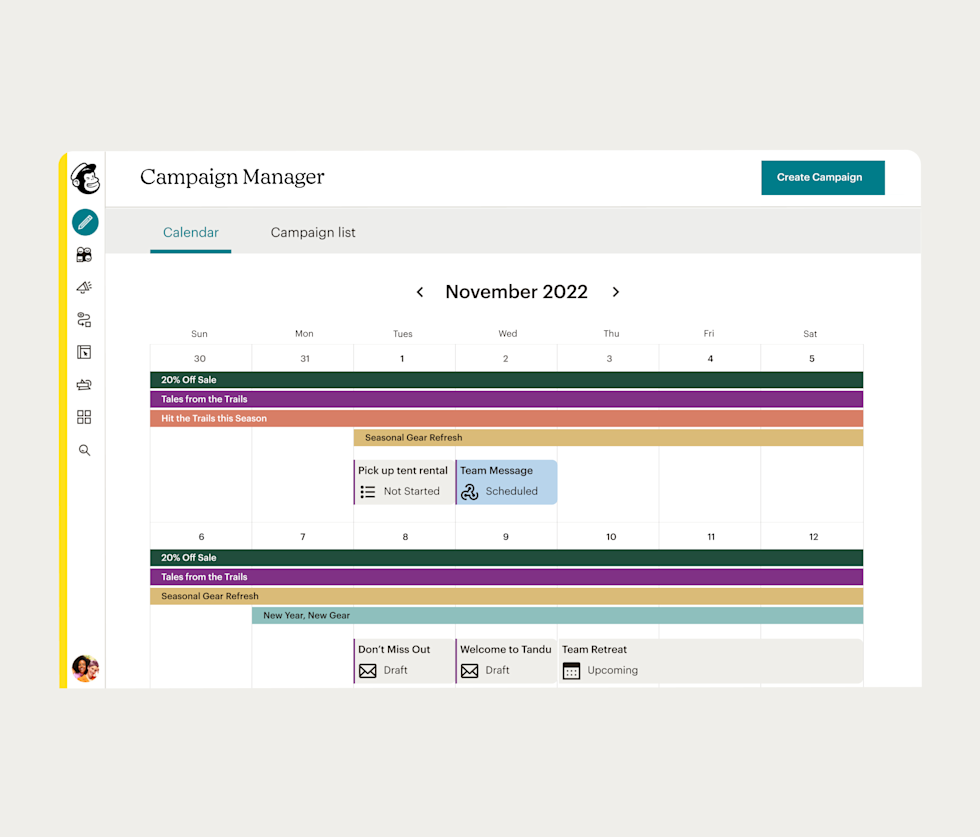Click the Create Campaign button
The image size is (980, 837).
822,177
